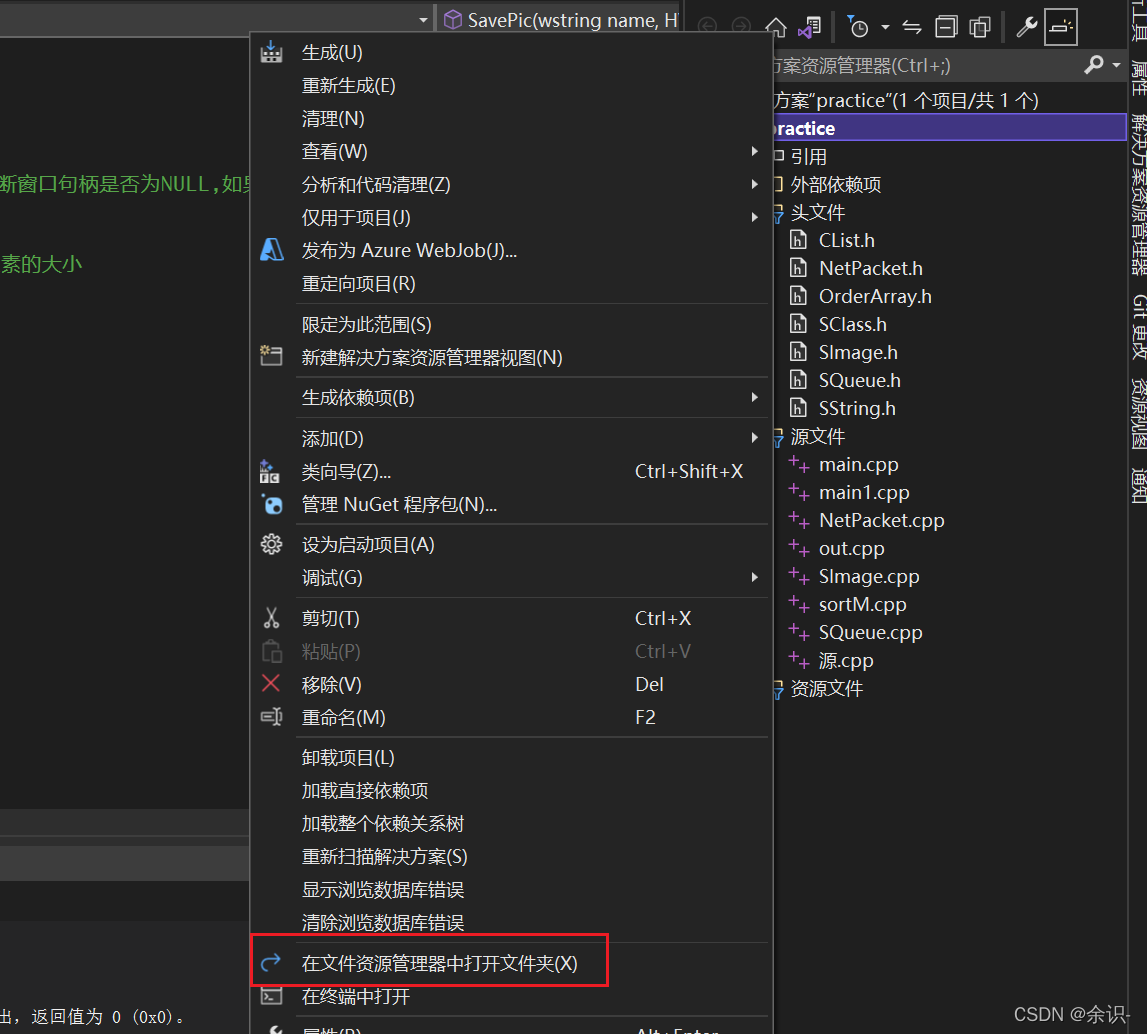Click sync with active document arrows icon

pos(911,27)
